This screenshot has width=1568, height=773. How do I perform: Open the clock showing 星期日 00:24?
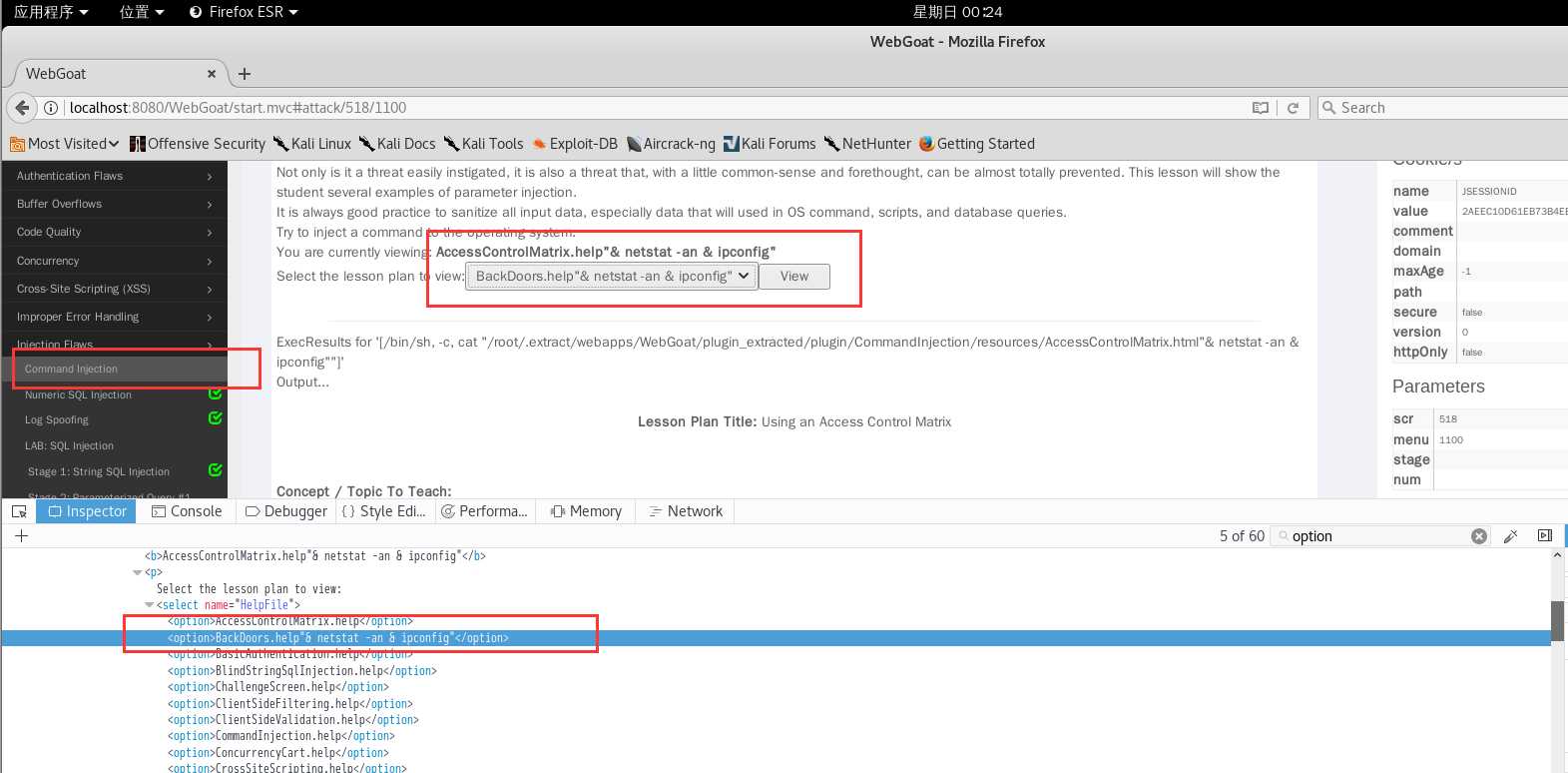click(x=957, y=12)
